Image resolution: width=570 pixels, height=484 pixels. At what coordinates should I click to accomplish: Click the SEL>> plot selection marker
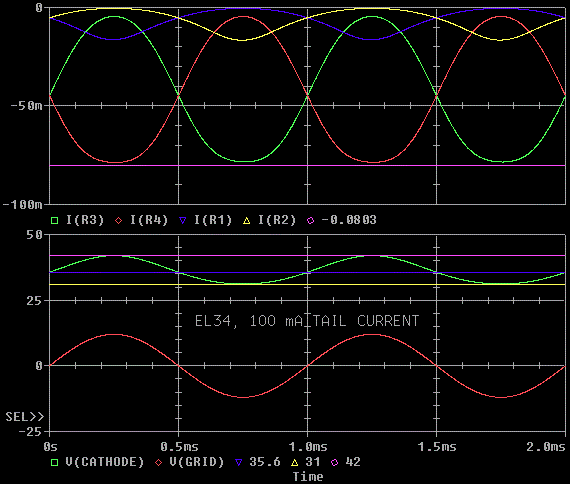point(24,417)
